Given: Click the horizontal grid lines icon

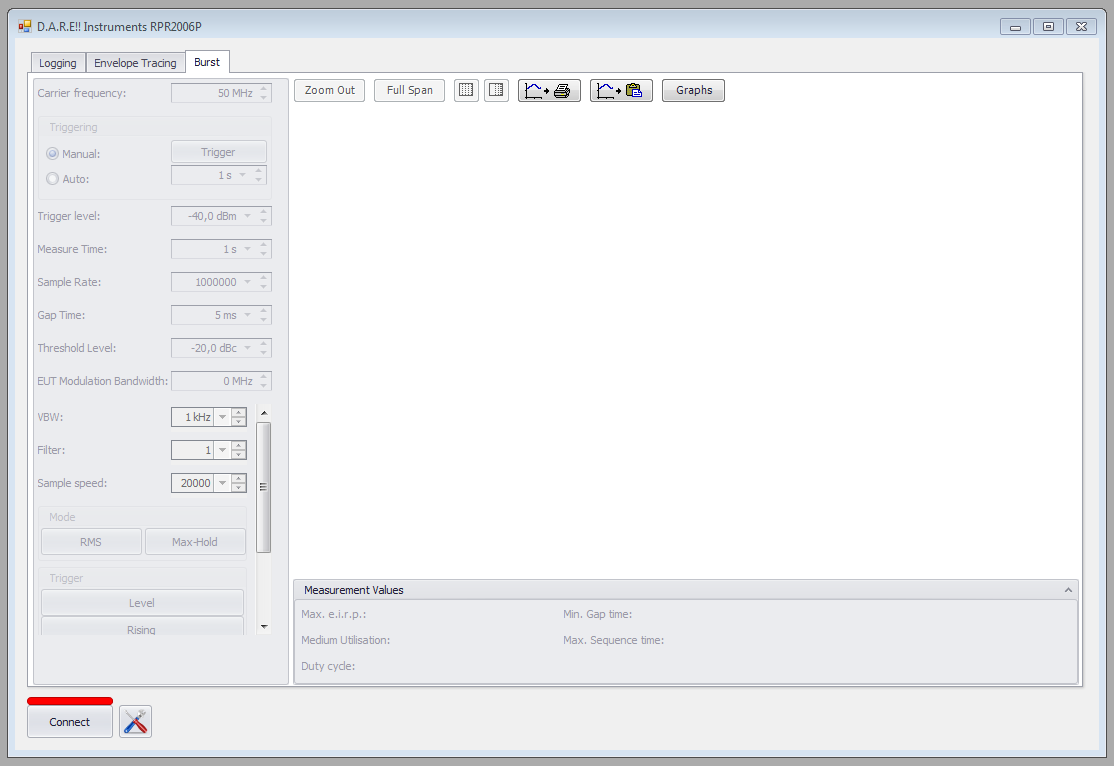Looking at the screenshot, I should pyautogui.click(x=466, y=90).
